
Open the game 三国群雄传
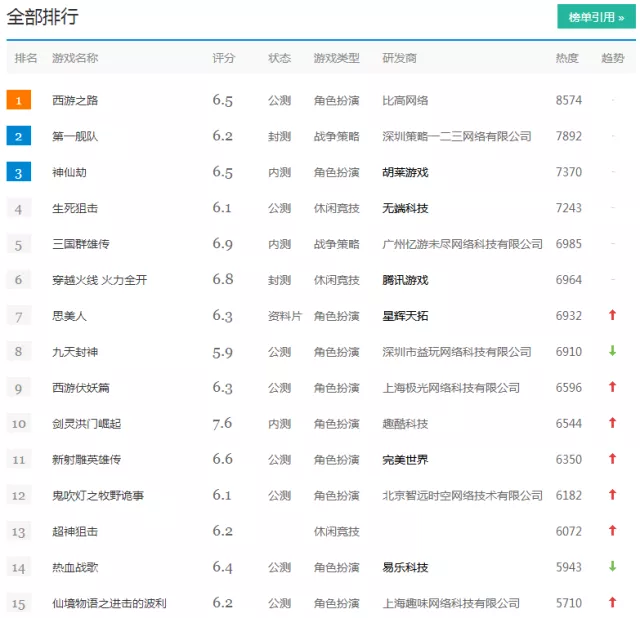pyautogui.click(x=81, y=244)
